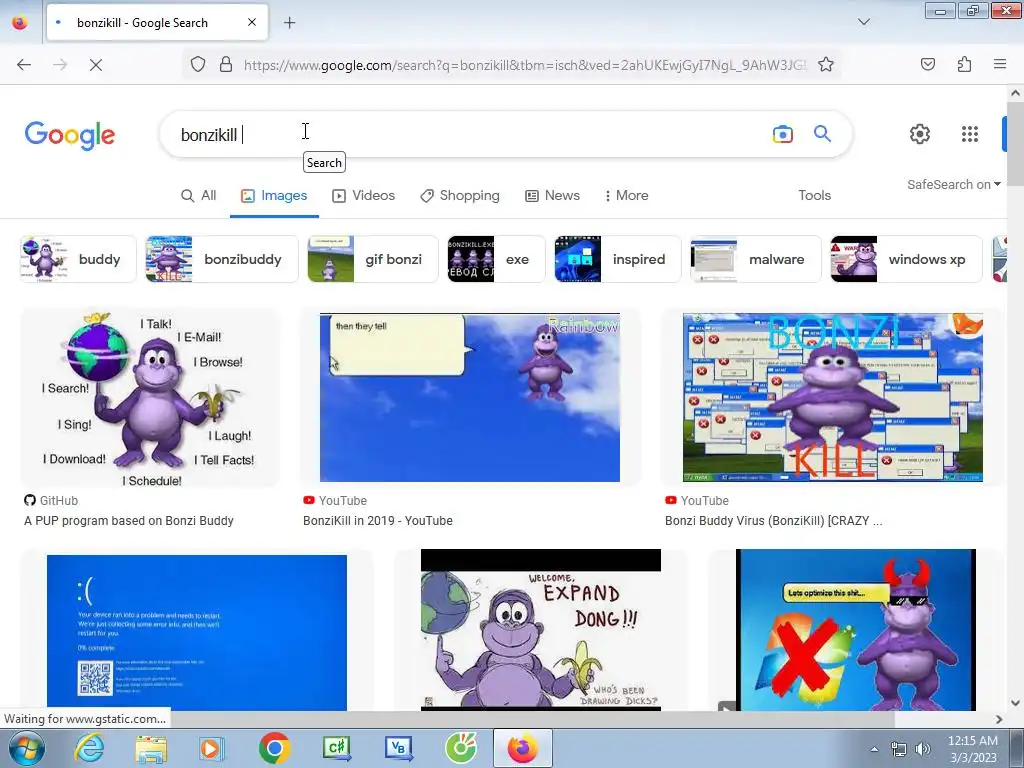The width and height of the screenshot is (1024, 768).
Task: Filter results by bonzibuddy chip
Action: click(x=221, y=259)
